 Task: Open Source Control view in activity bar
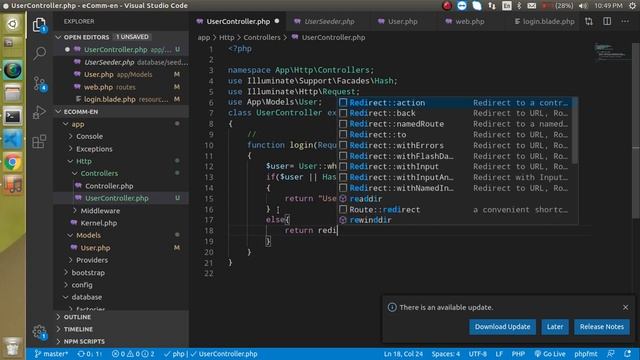[x=40, y=83]
